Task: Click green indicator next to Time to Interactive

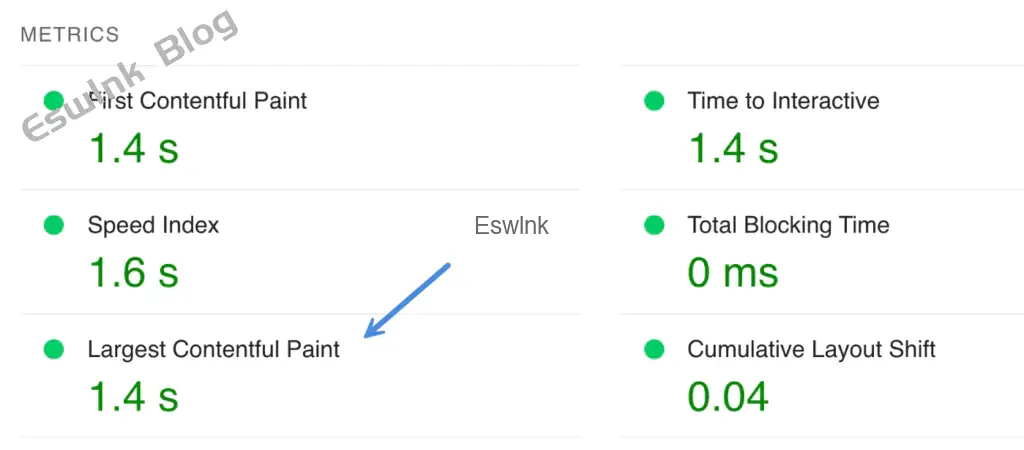Action: coord(654,100)
